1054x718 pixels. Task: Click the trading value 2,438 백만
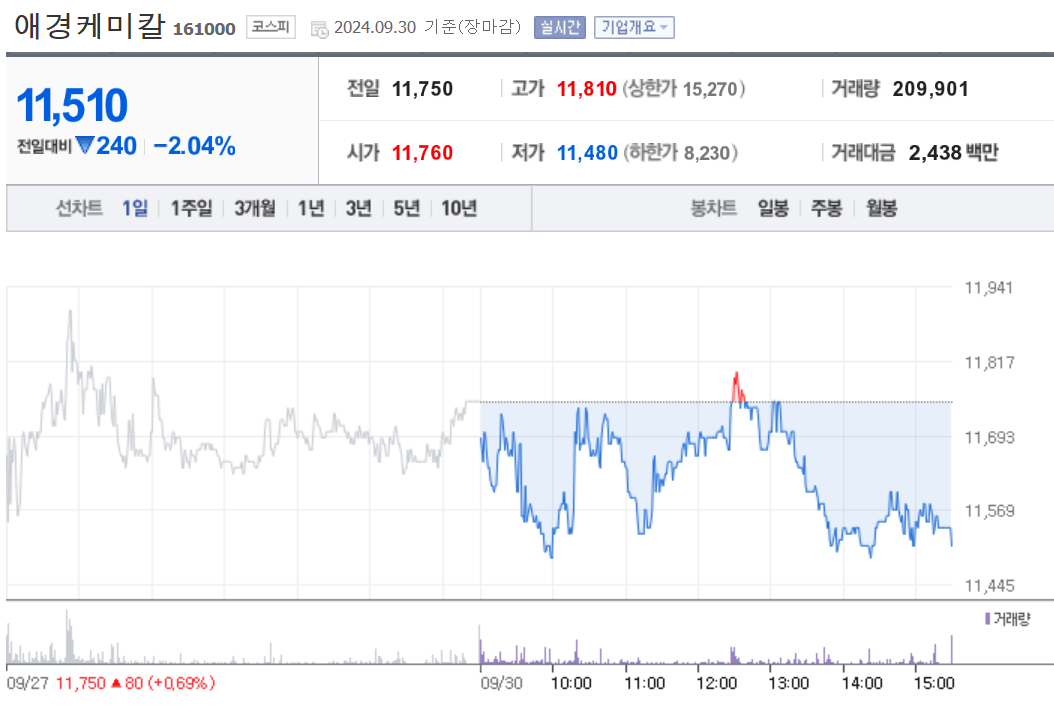tap(953, 153)
